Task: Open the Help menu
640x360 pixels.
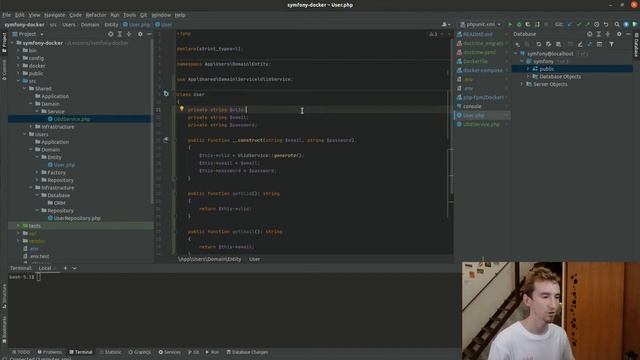Action: (x=180, y=15)
